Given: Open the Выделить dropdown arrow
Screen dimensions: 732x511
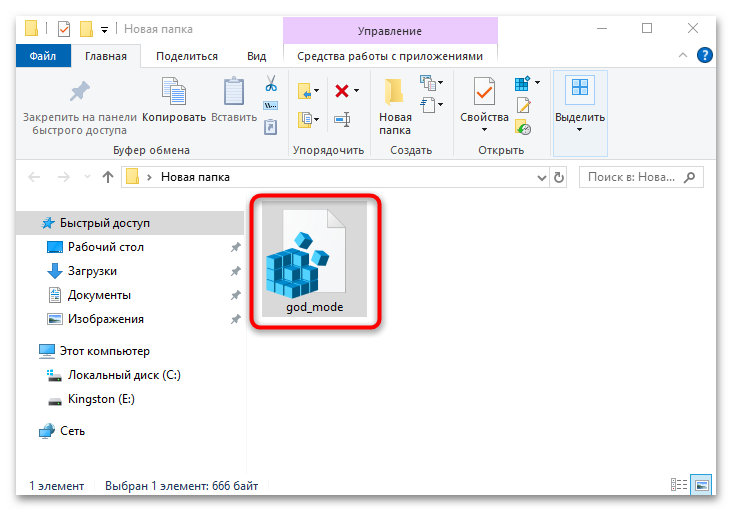Looking at the screenshot, I should pyautogui.click(x=579, y=129).
